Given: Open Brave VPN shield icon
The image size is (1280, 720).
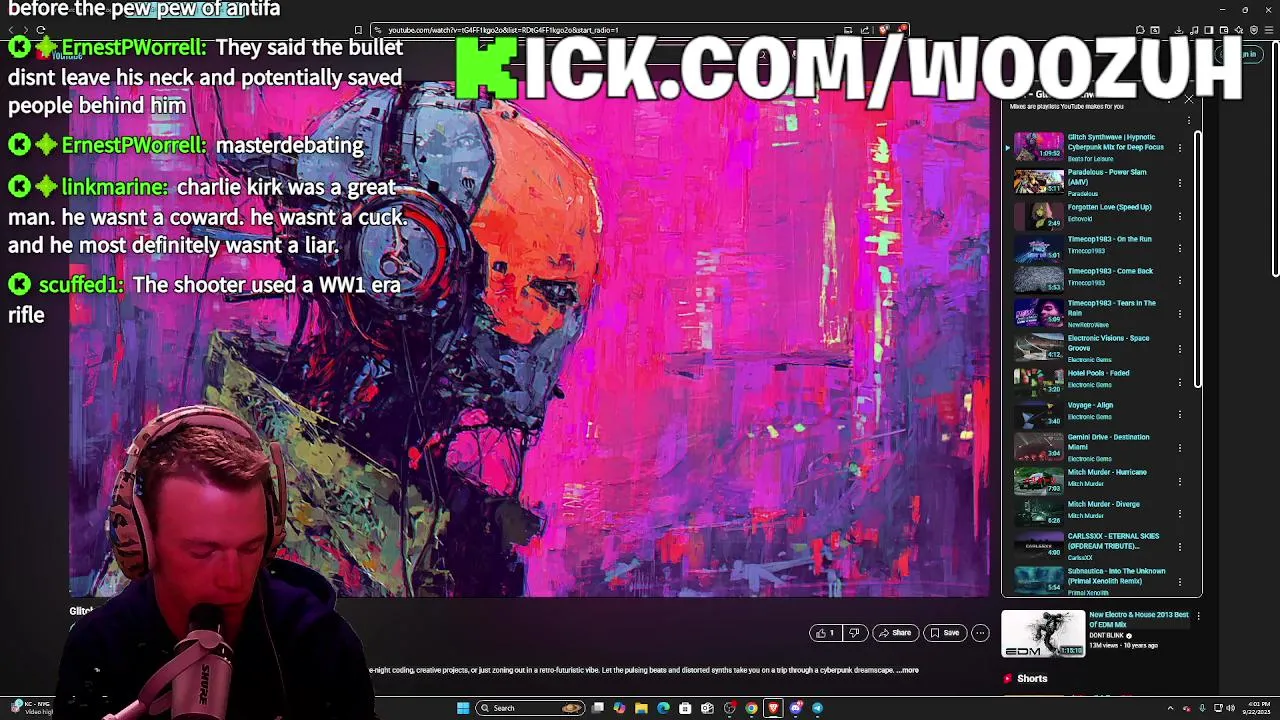Looking at the screenshot, I should (1254, 30).
